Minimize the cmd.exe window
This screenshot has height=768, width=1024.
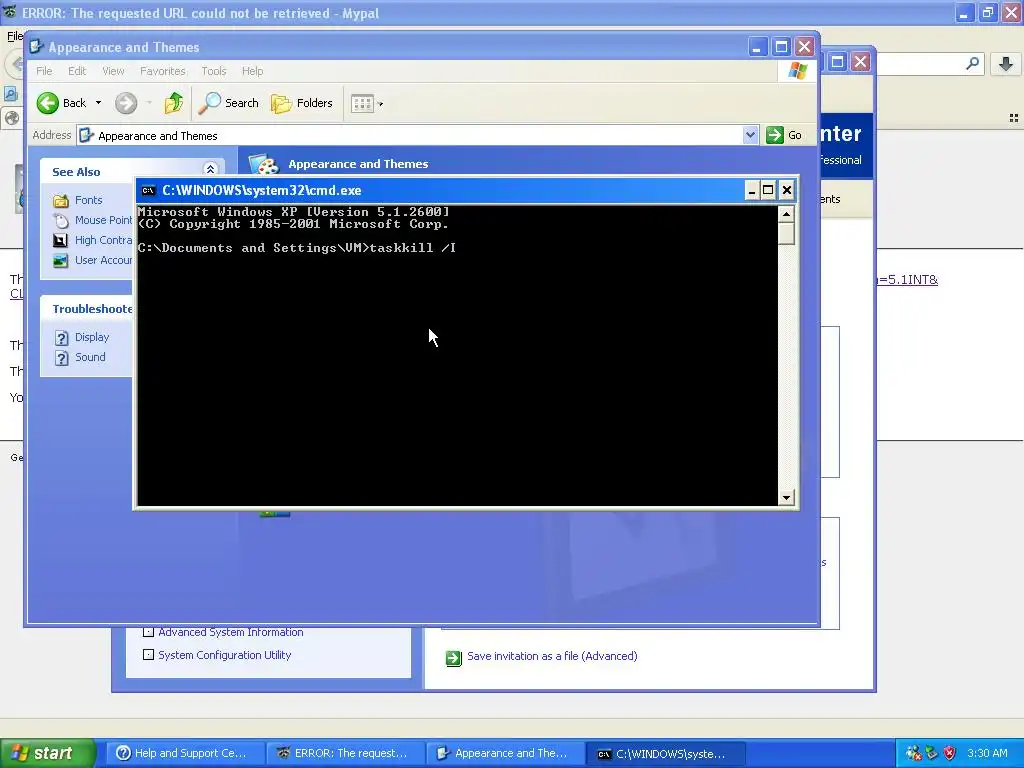click(x=751, y=190)
